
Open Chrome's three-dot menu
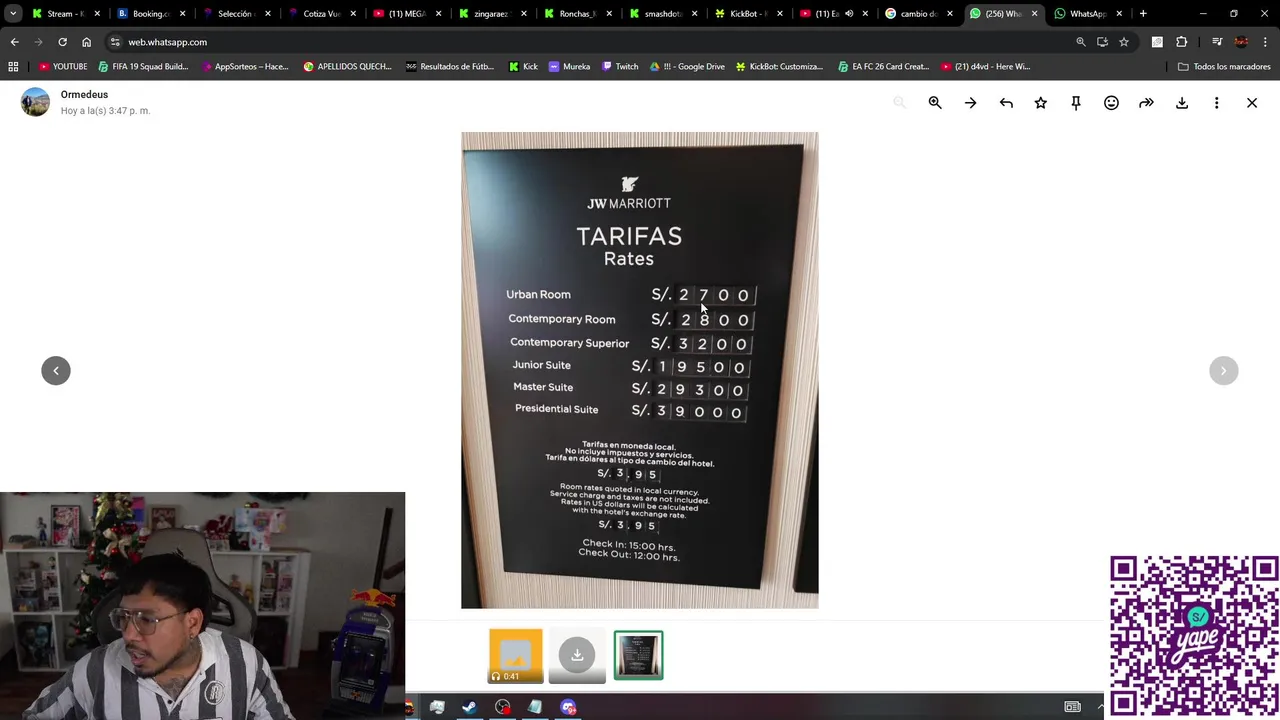point(1266,42)
